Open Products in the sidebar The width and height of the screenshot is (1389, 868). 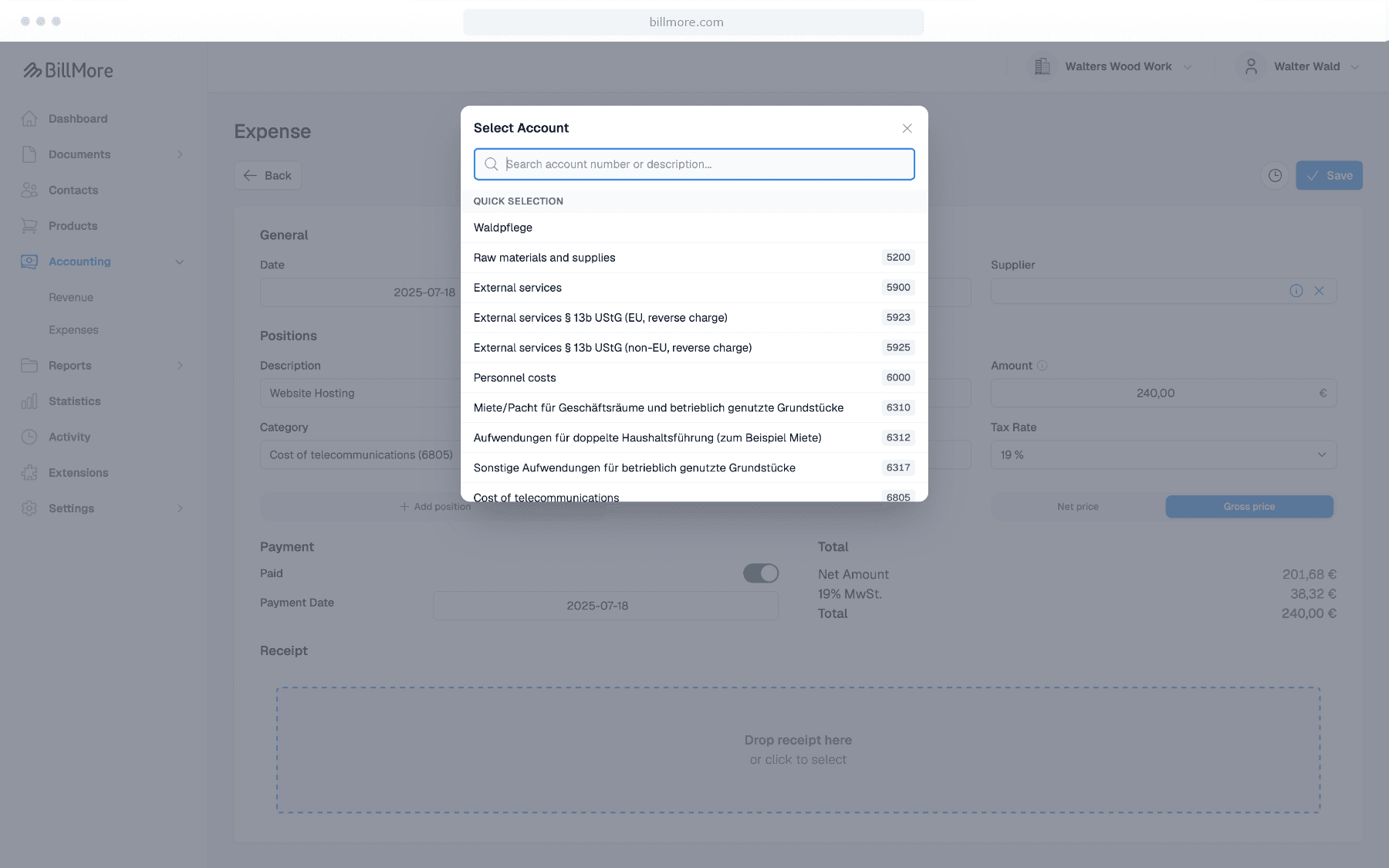click(x=73, y=226)
